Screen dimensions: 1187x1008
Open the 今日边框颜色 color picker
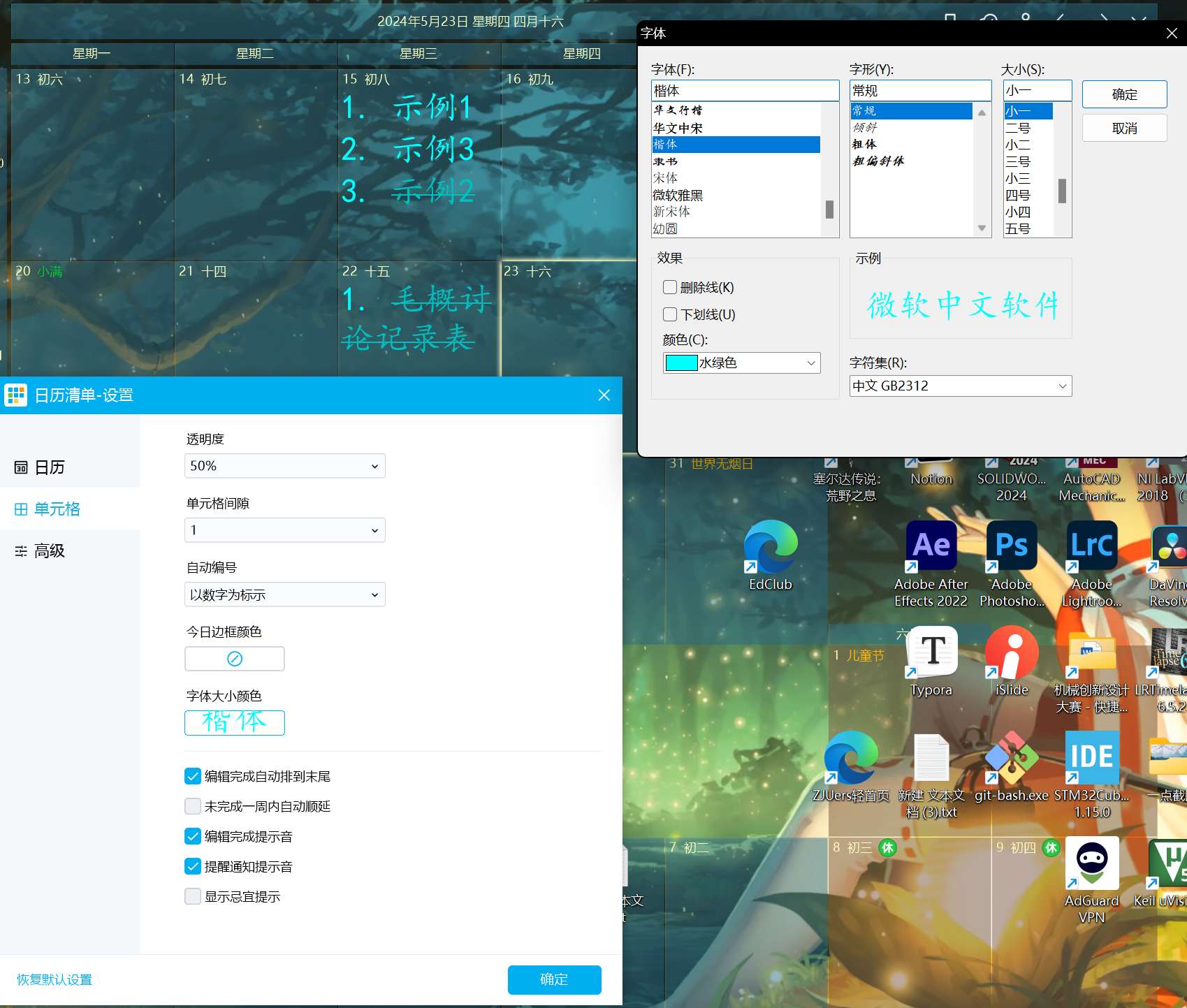(234, 659)
